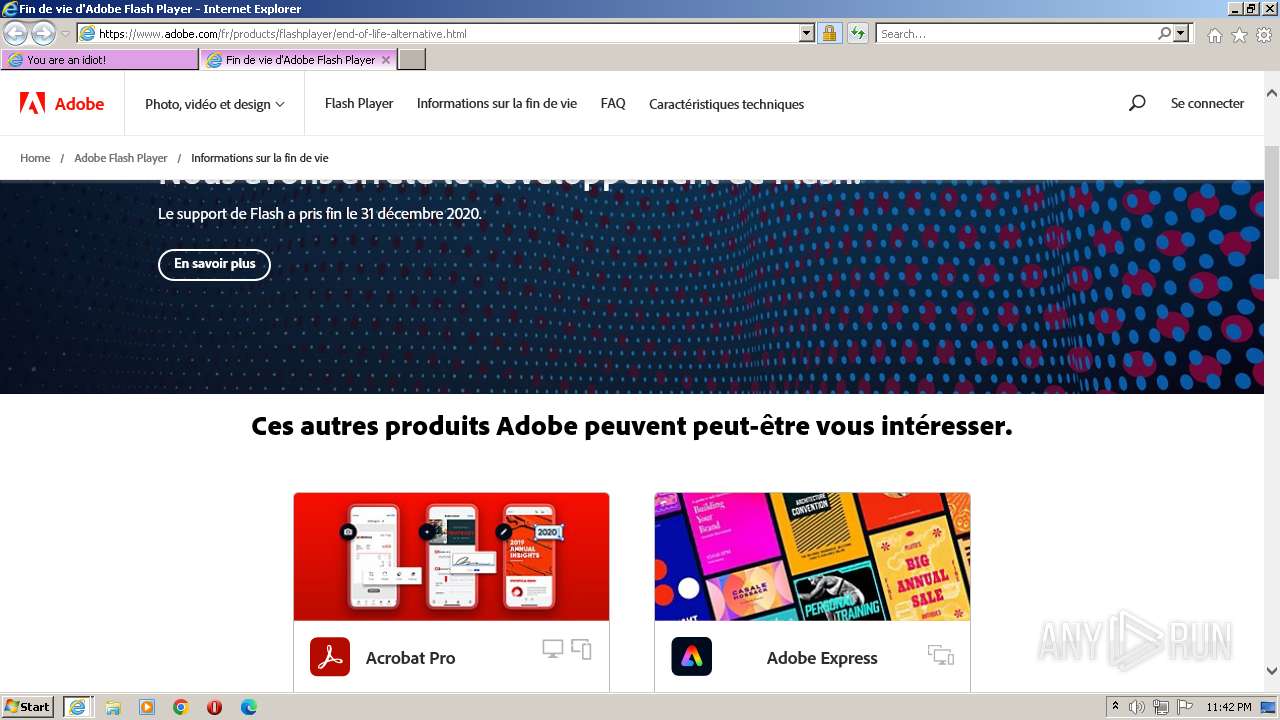The width and height of the screenshot is (1280, 720).
Task: Click mobile devices icon on Acrobat Pro card
Action: point(582,649)
